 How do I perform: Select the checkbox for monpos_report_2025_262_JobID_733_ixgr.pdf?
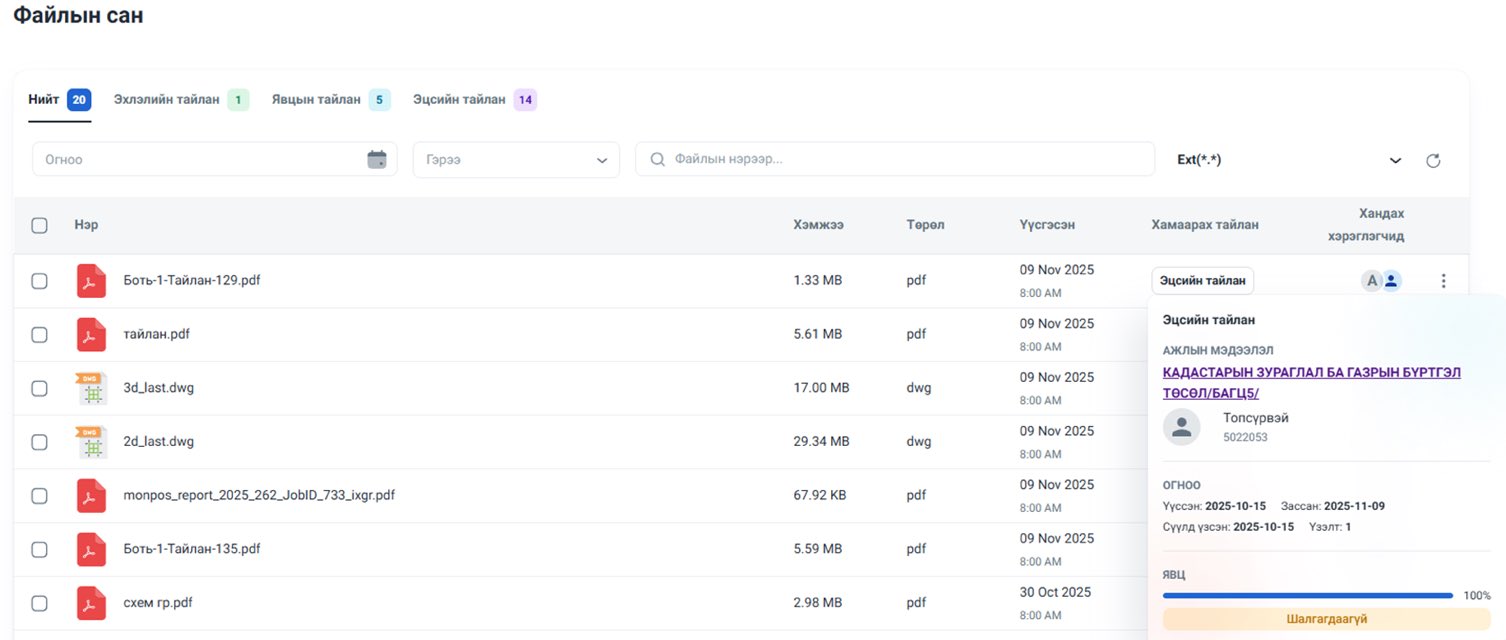(40, 496)
